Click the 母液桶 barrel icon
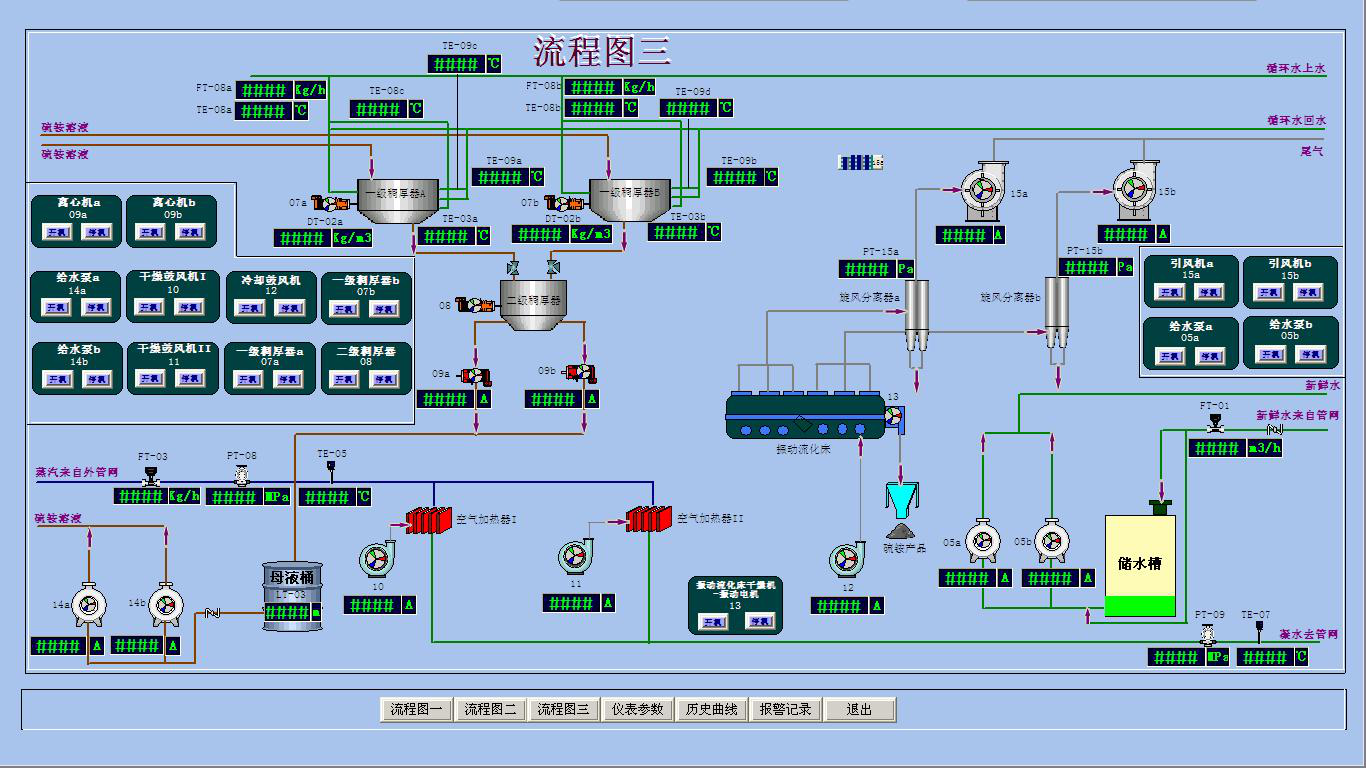The width and height of the screenshot is (1366, 768). 292,595
